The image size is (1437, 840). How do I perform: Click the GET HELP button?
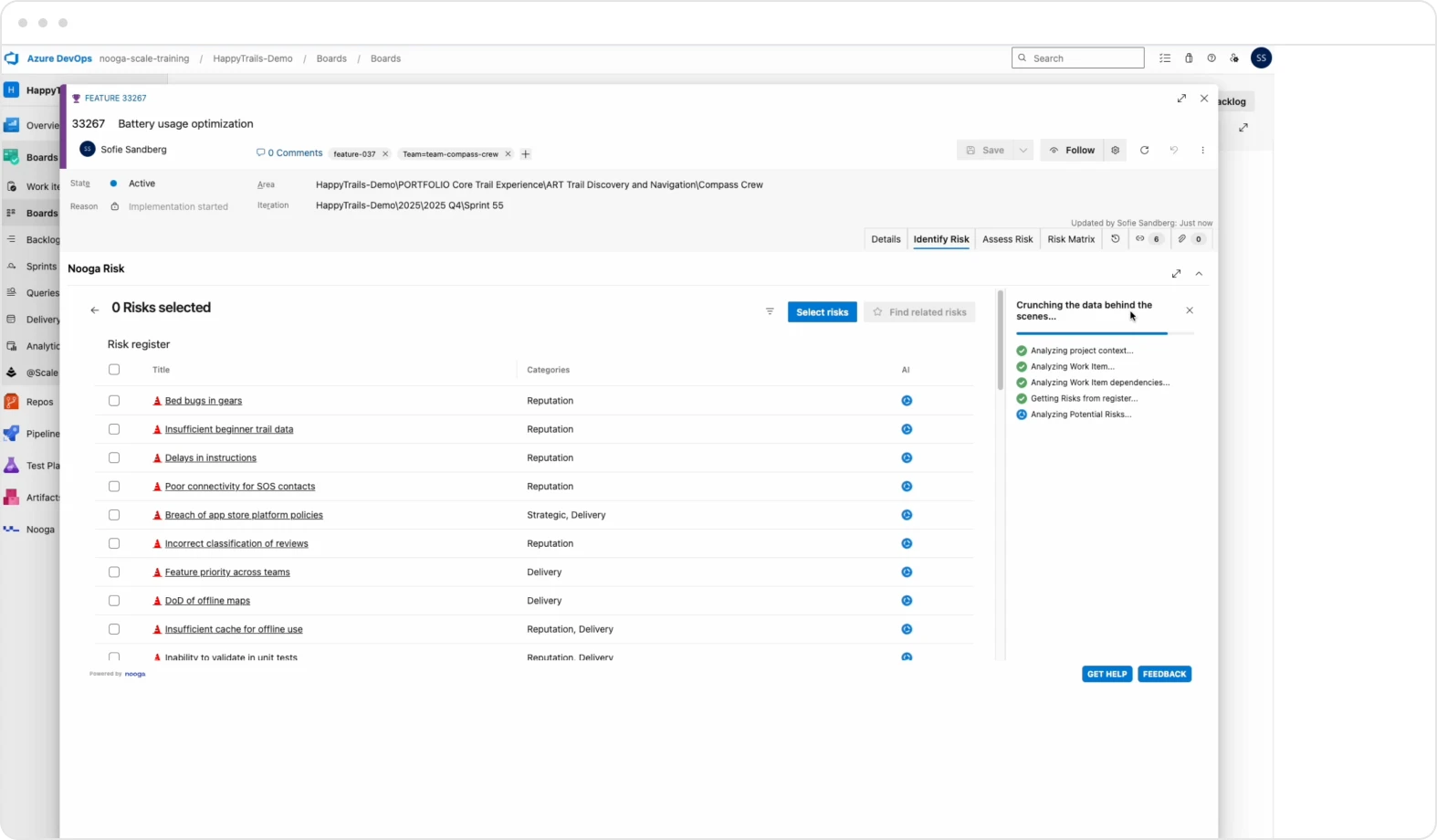[1107, 674]
